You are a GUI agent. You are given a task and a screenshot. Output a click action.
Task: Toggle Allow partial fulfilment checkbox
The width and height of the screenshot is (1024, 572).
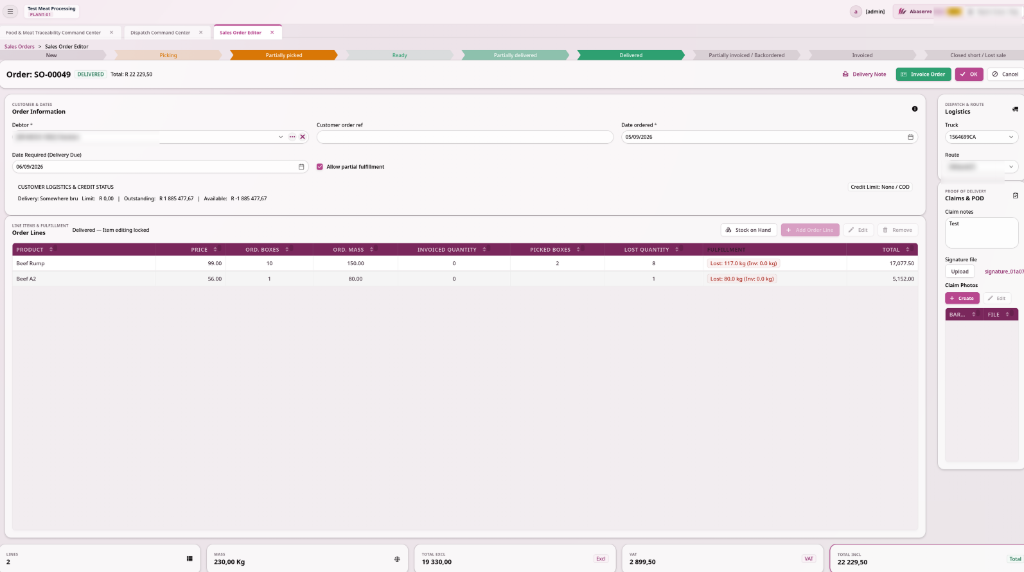point(320,167)
